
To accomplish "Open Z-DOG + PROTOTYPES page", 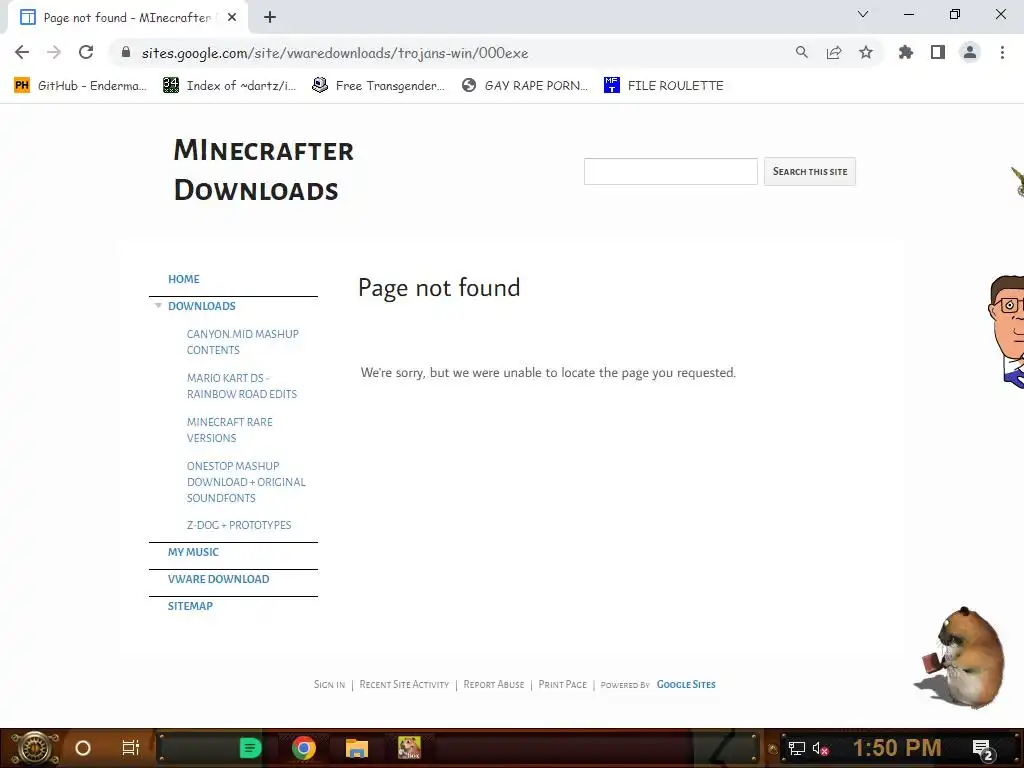I will pos(239,525).
